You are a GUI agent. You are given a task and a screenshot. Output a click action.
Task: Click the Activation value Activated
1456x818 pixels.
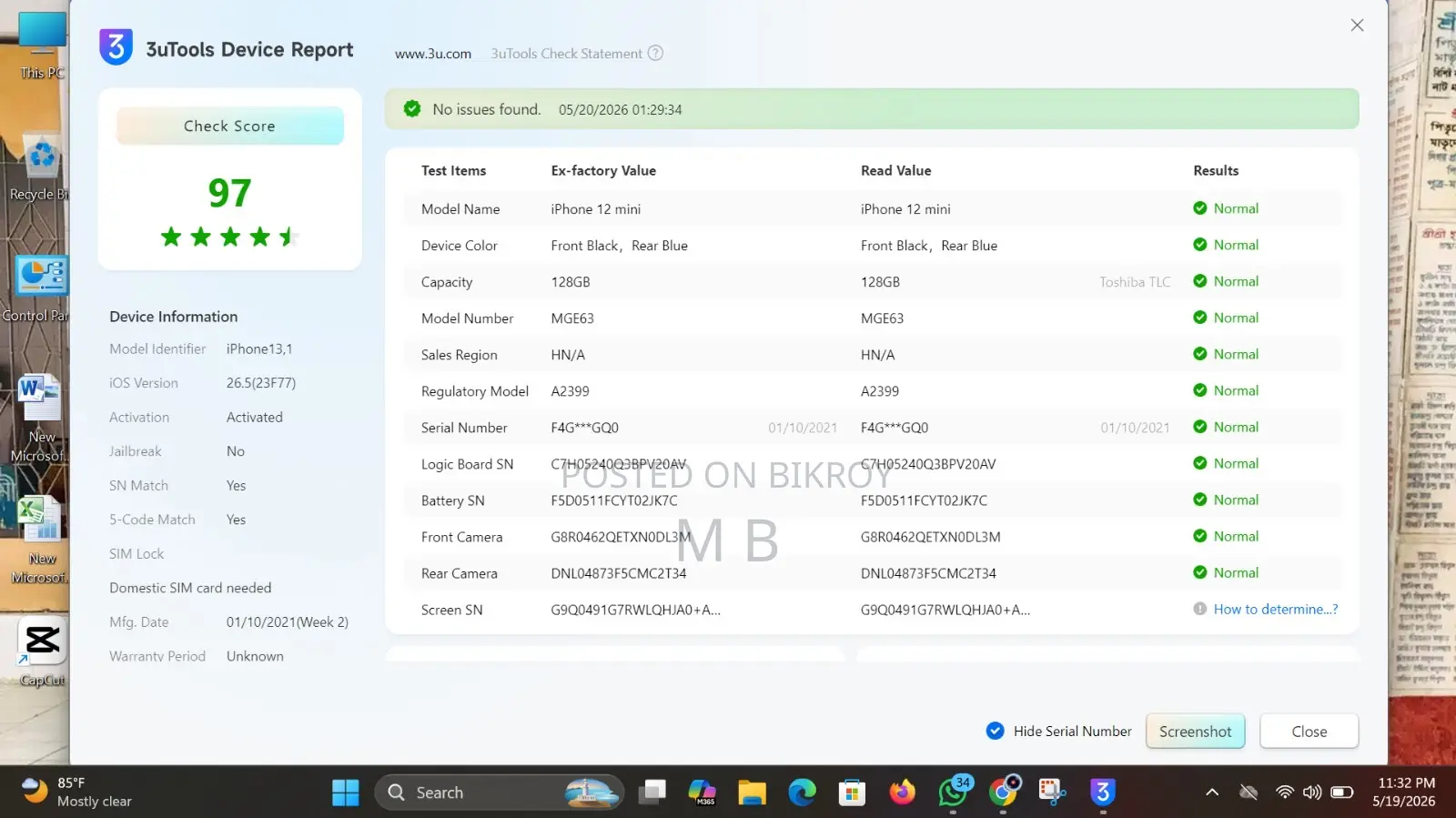pyautogui.click(x=255, y=417)
